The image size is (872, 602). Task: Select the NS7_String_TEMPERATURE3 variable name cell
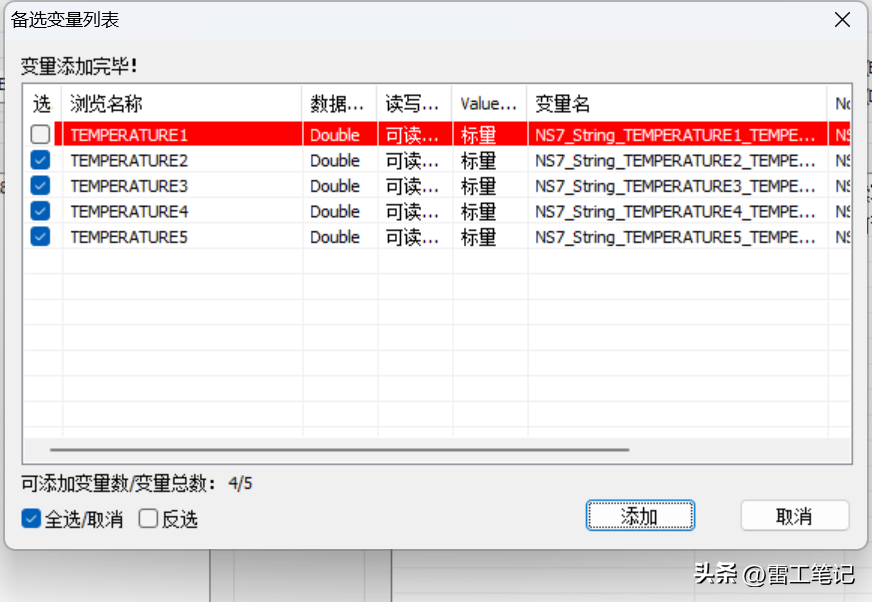[676, 186]
